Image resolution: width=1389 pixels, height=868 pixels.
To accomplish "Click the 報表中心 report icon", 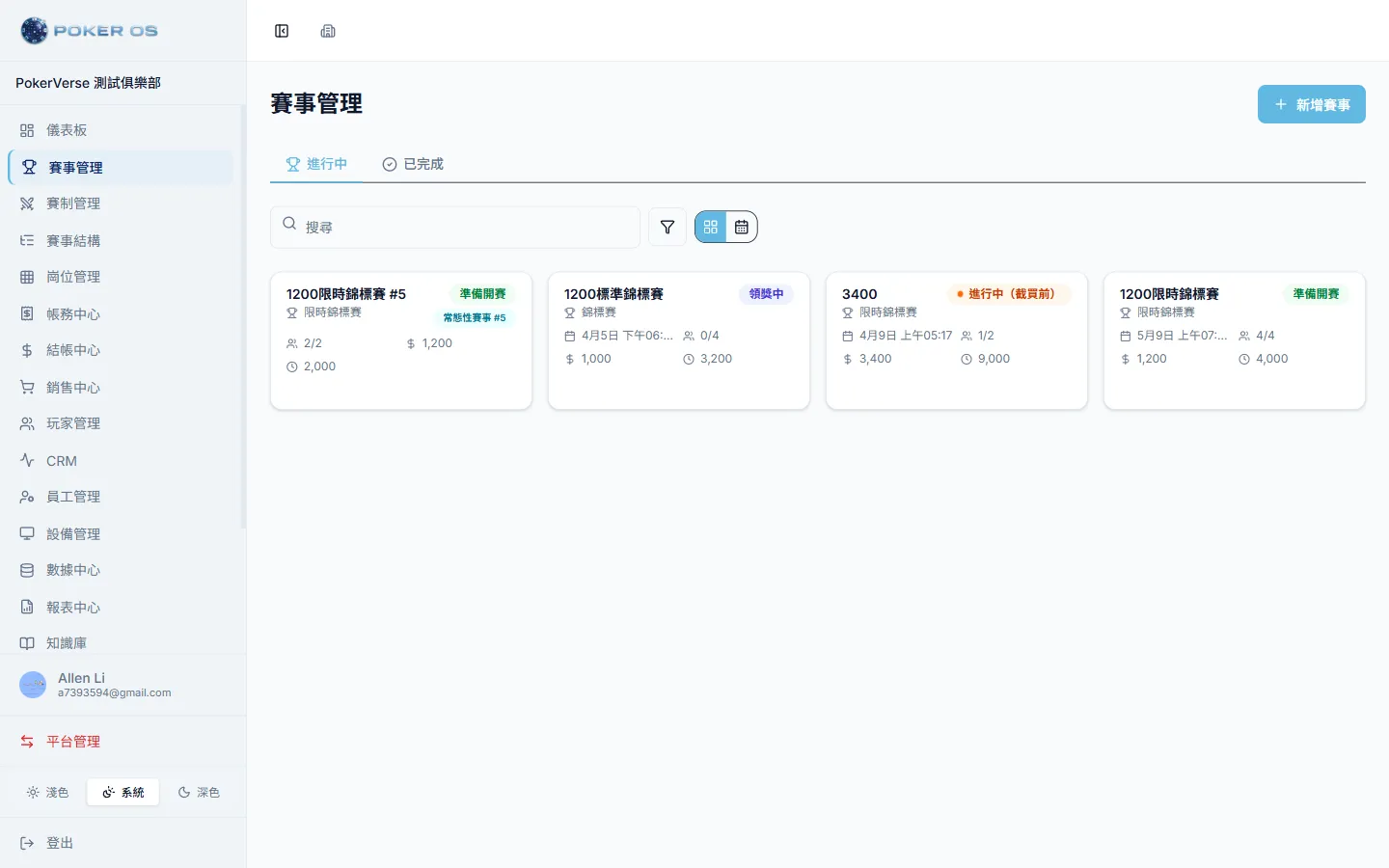I will click(x=27, y=607).
